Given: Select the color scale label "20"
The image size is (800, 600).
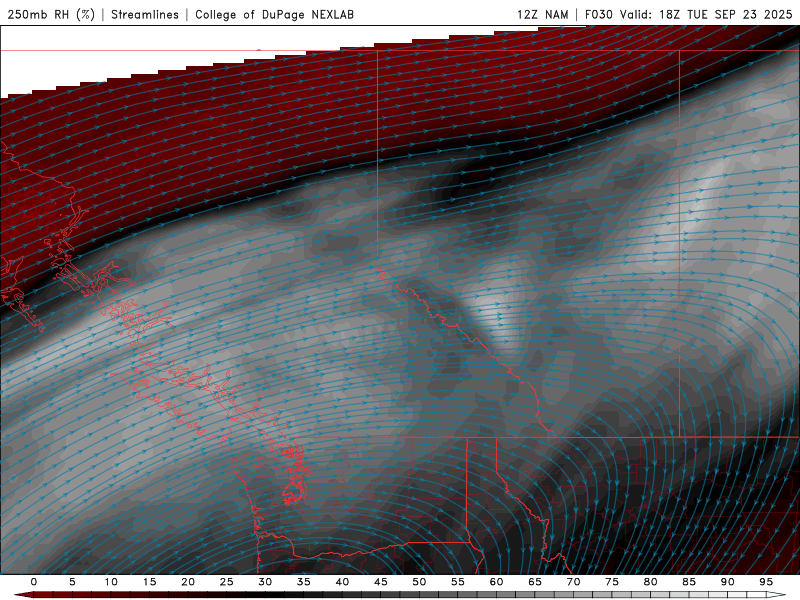Looking at the screenshot, I should [188, 582].
